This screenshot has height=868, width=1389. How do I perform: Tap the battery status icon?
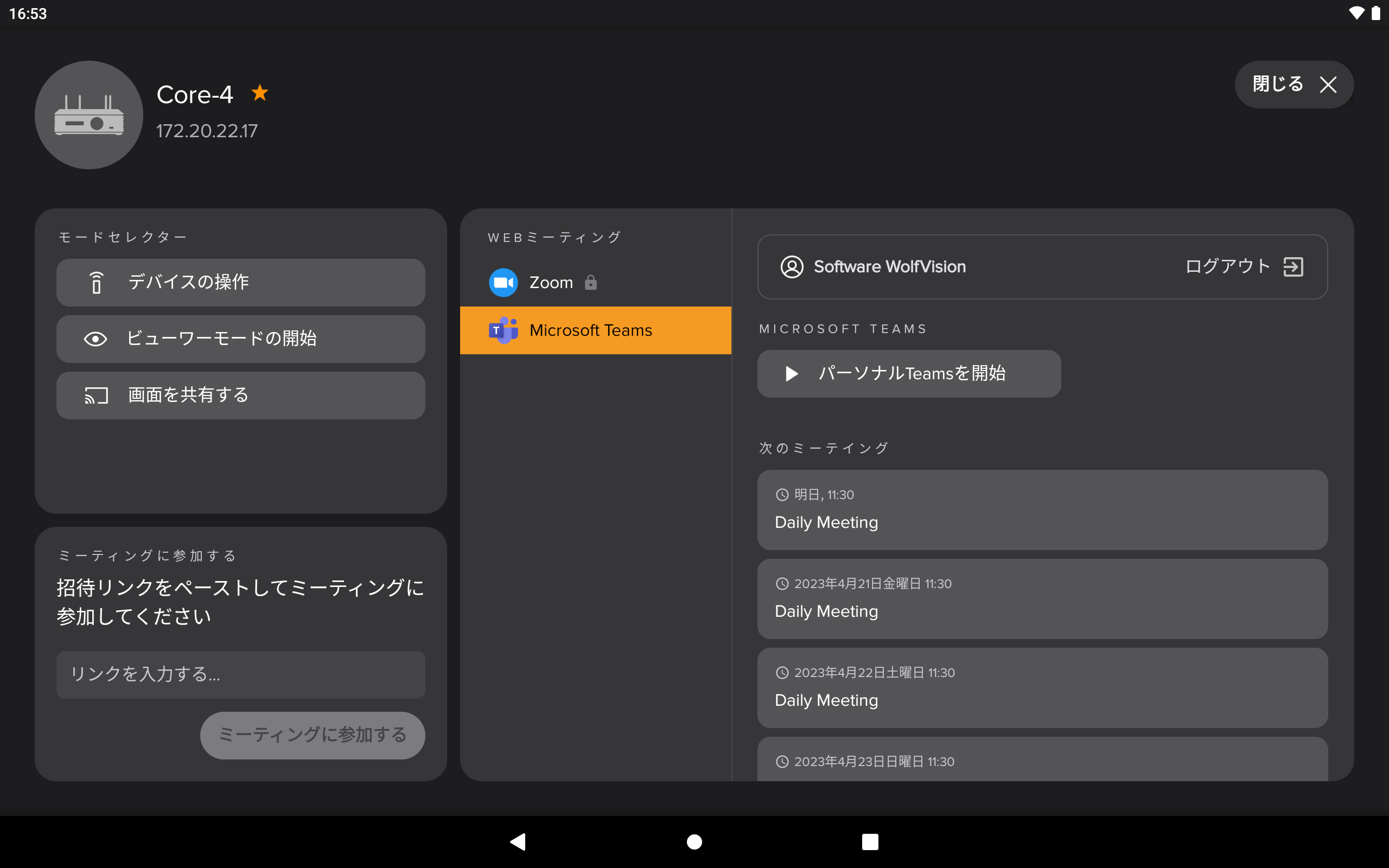tap(1375, 12)
